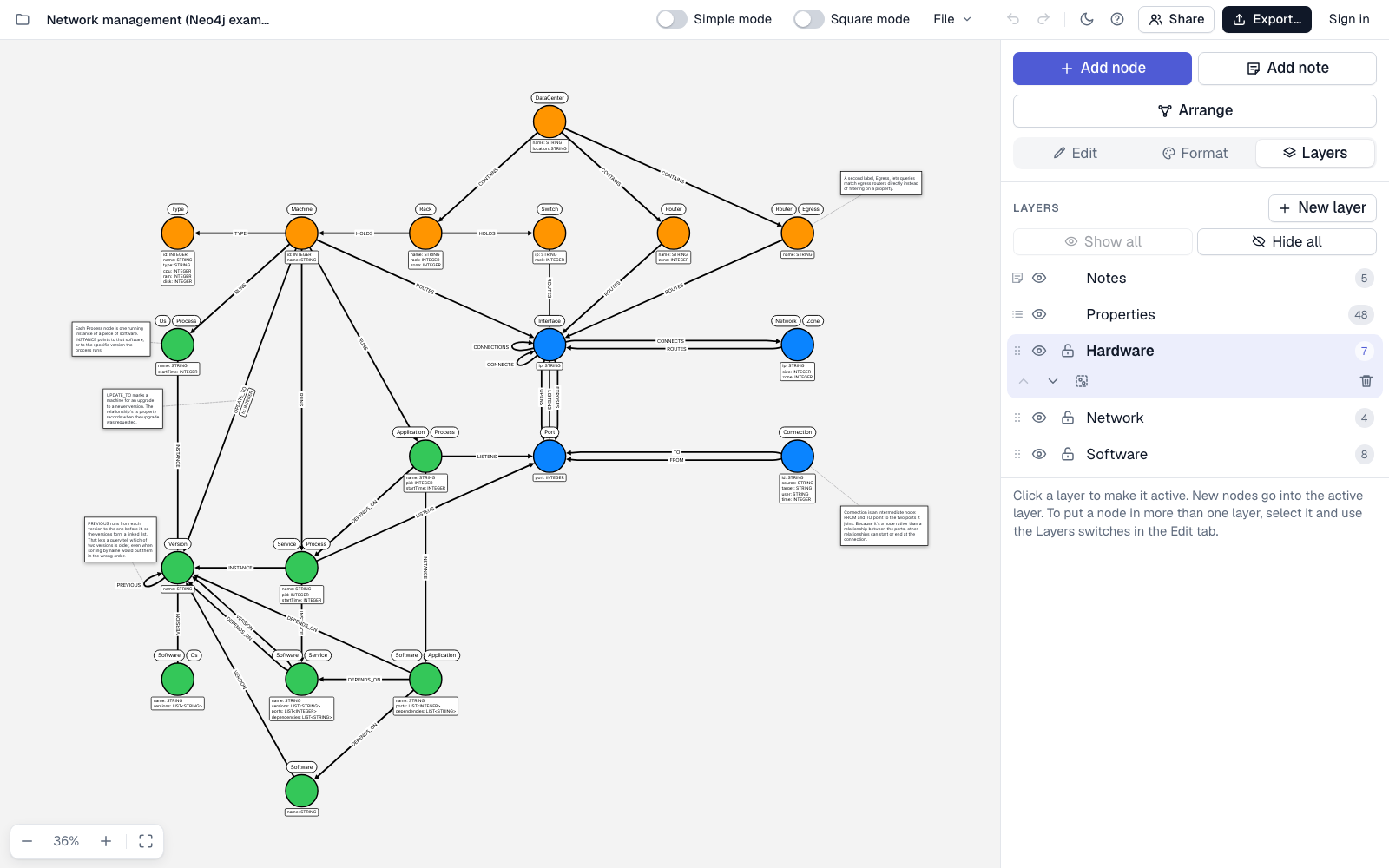Make the Software layer active by its name

[1116, 454]
